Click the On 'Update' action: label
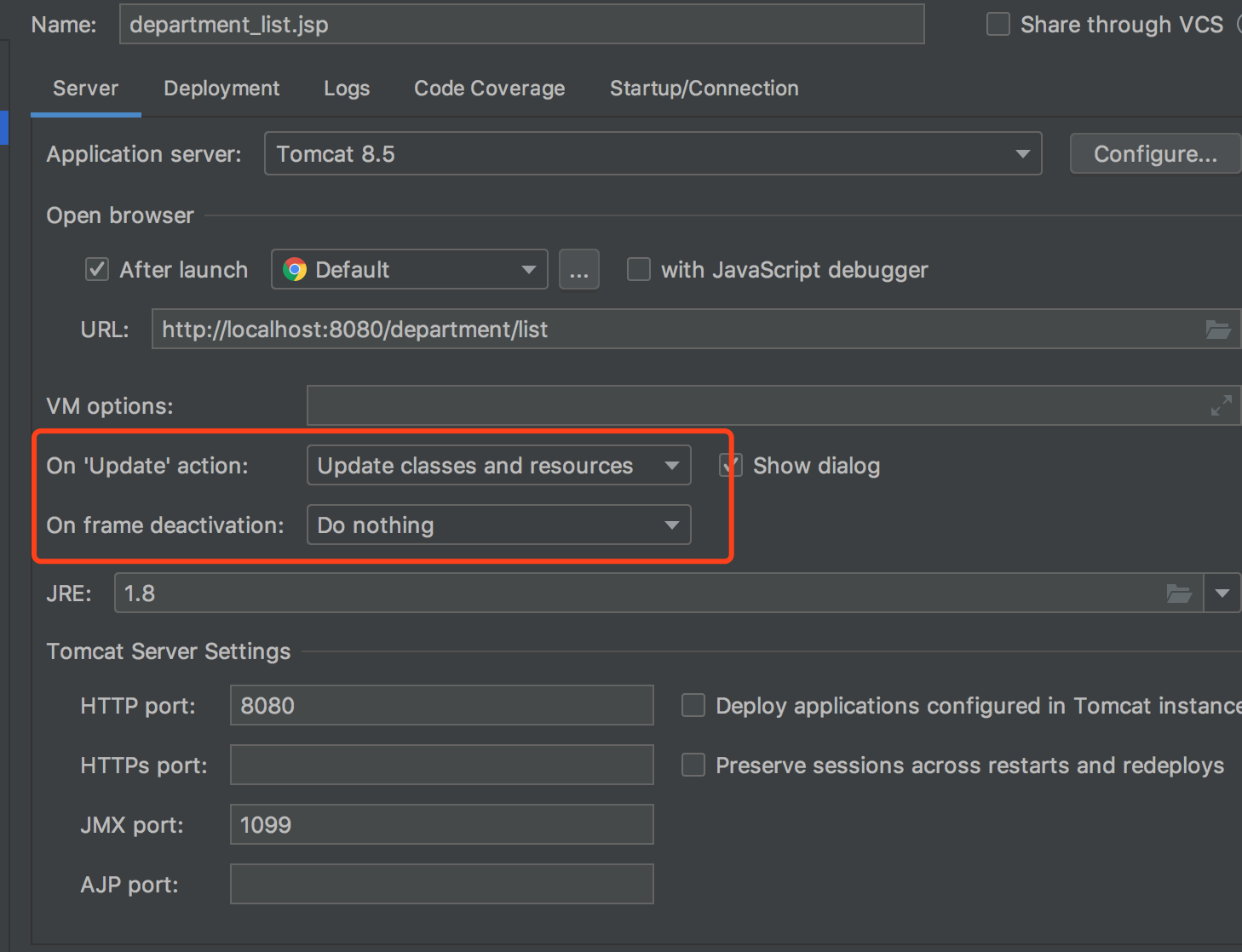Screen dimensions: 1242x952 pyautogui.click(x=147, y=466)
